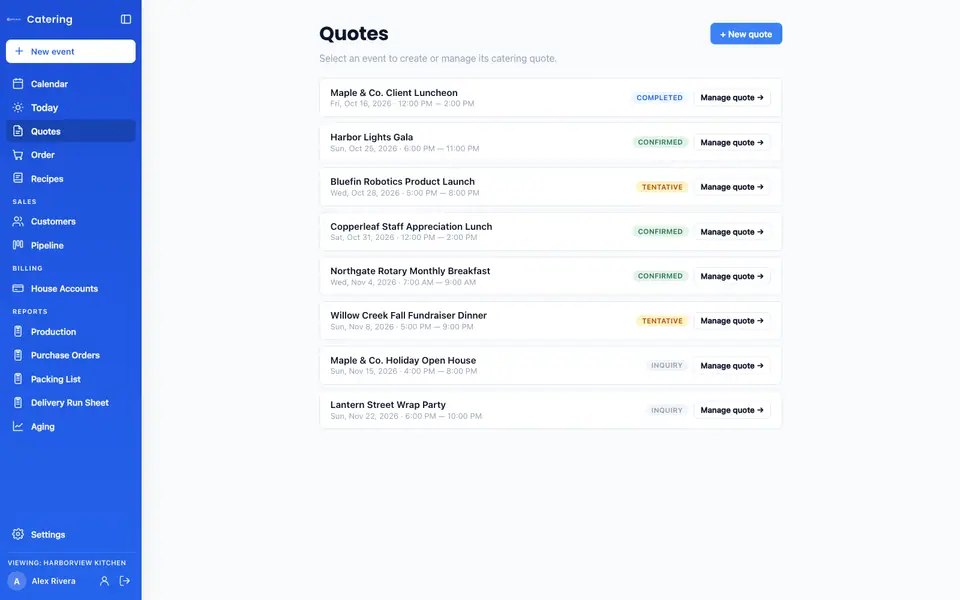960x600 pixels.
Task: Click the Alex Rivera avatar
Action: pyautogui.click(x=17, y=581)
